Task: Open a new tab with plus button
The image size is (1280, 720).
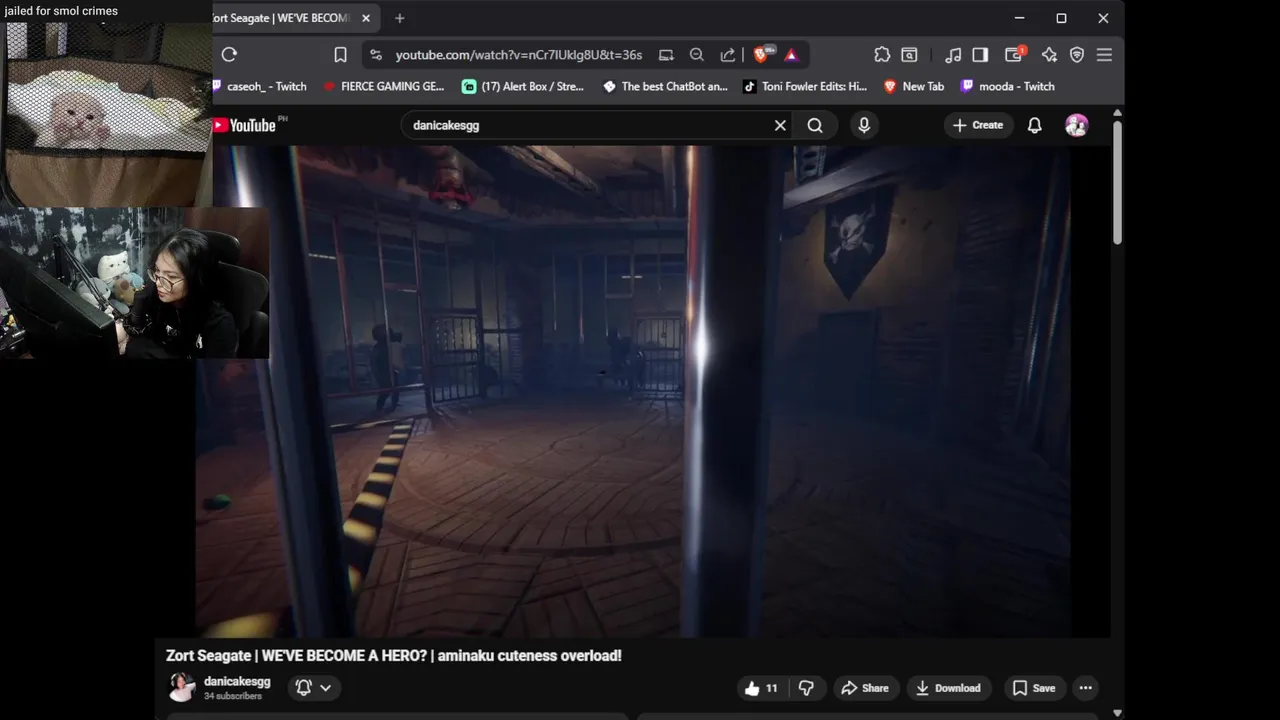Action: point(400,18)
